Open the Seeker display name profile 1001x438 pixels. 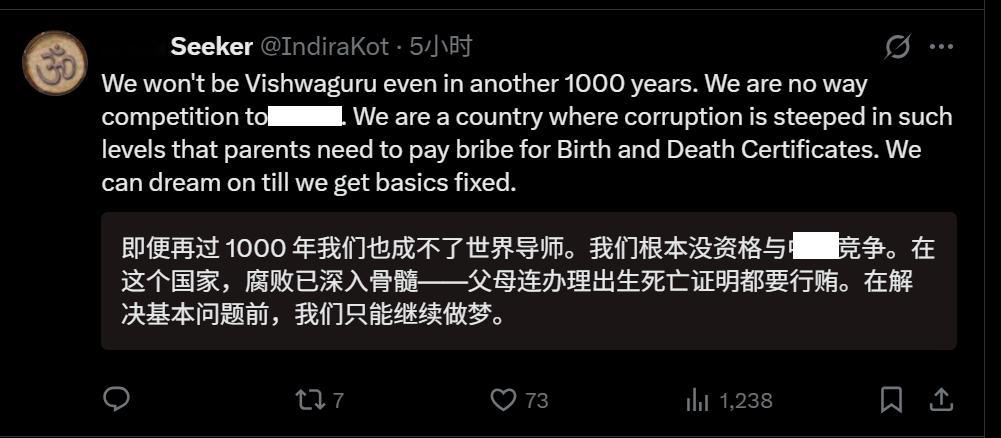[211, 47]
